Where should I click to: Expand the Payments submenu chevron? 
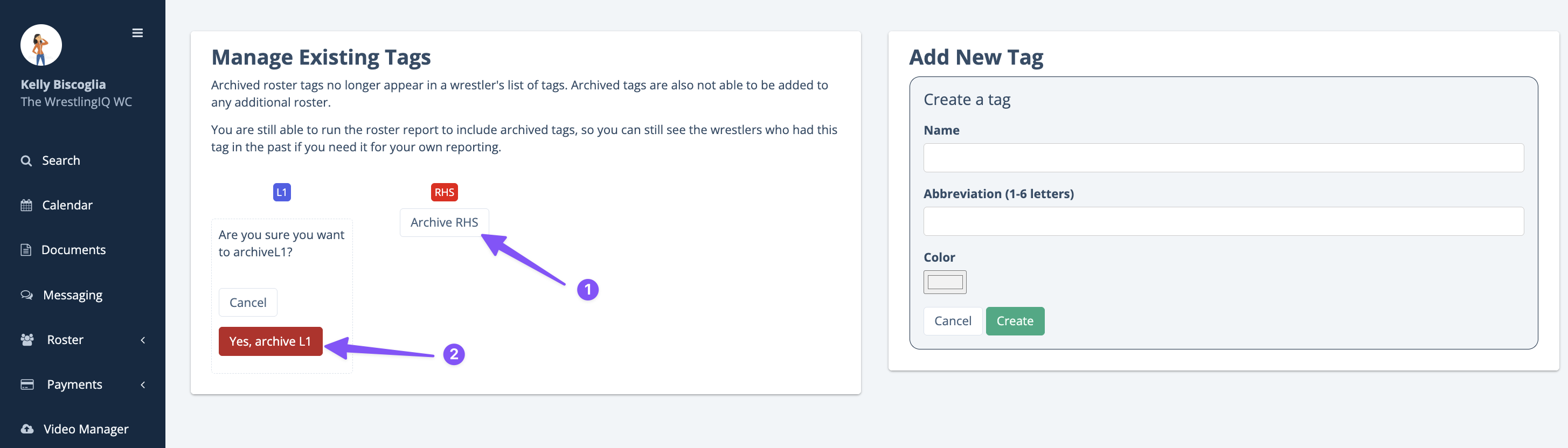[143, 385]
